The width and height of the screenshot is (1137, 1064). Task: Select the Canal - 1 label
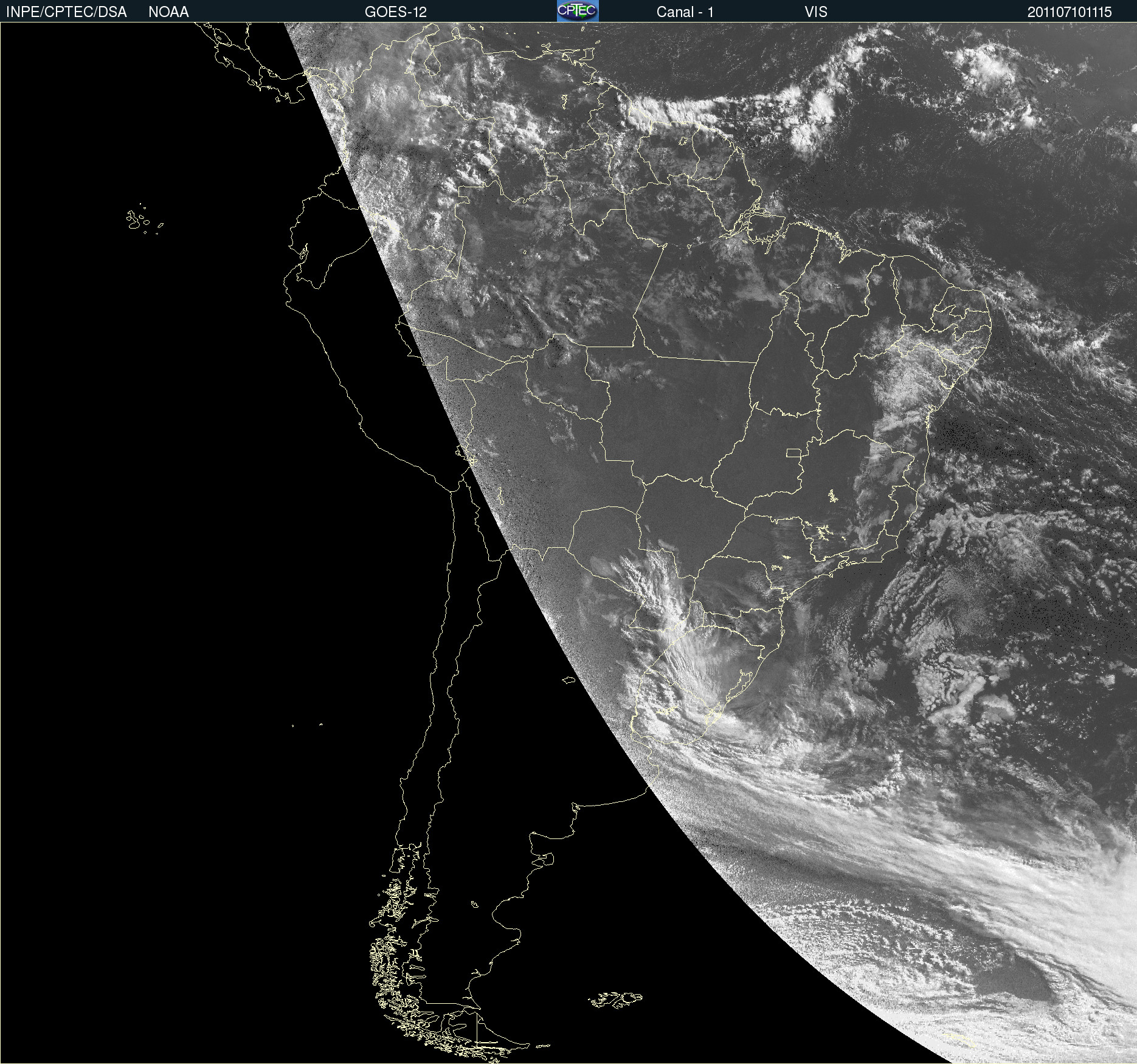click(685, 12)
